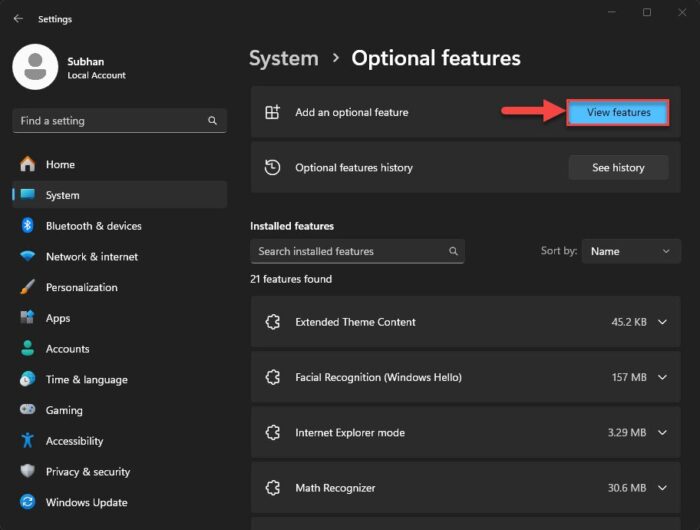The height and width of the screenshot is (530, 700).
Task: Click the Privacy & security shield icon
Action: (x=28, y=471)
